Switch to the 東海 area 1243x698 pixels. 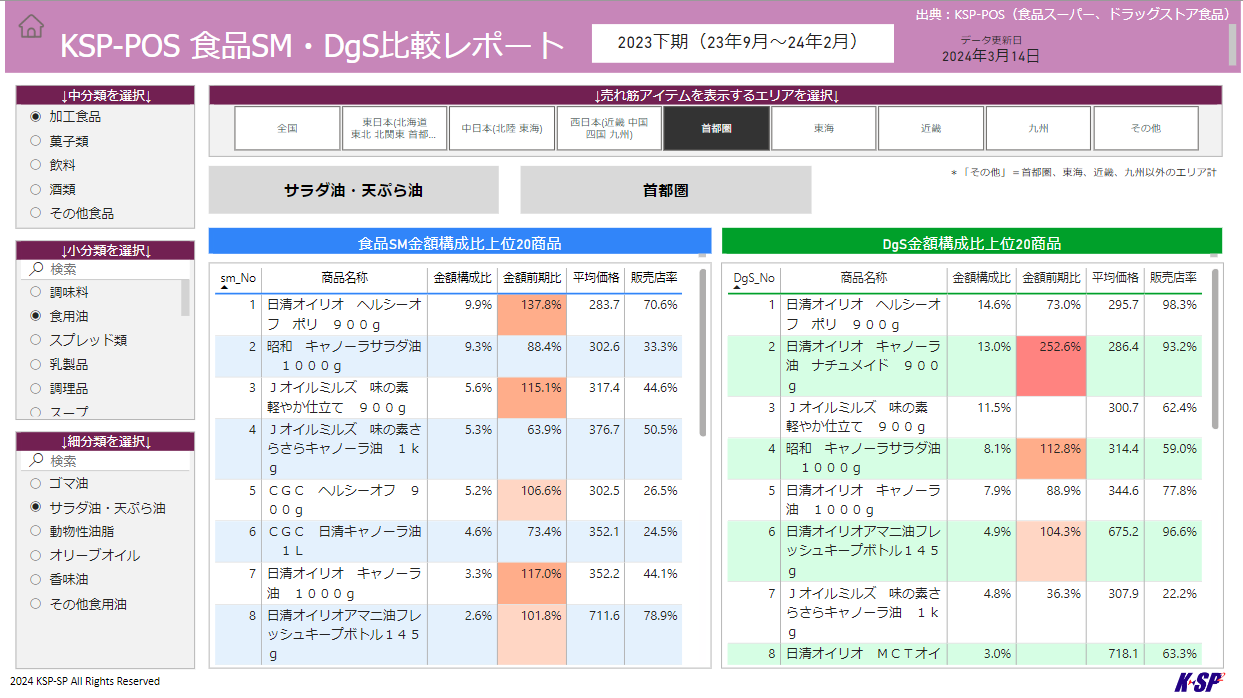(824, 128)
